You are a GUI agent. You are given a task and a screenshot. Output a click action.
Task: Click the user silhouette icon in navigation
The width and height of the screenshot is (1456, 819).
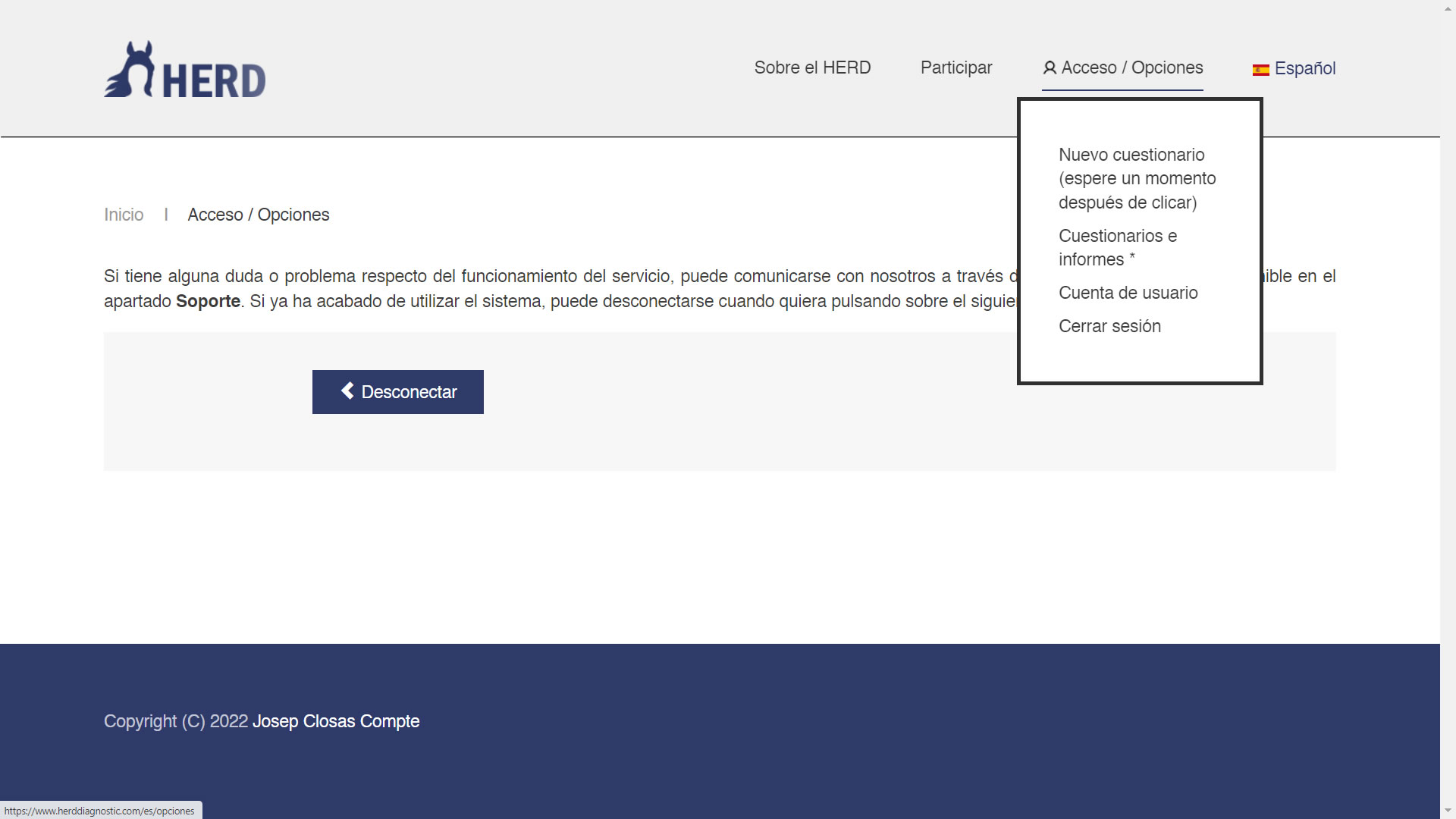(x=1050, y=68)
